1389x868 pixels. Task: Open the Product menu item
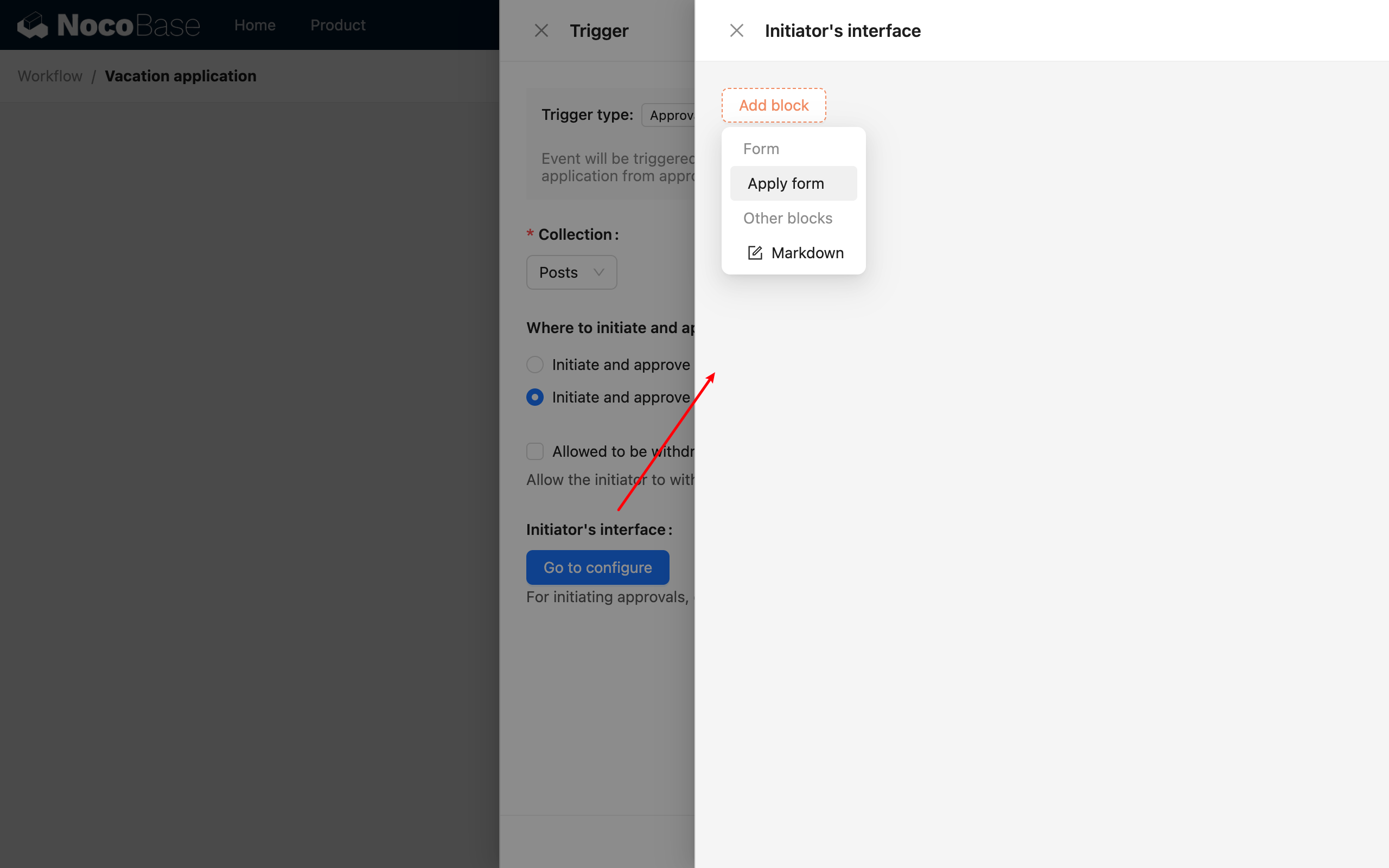338,25
